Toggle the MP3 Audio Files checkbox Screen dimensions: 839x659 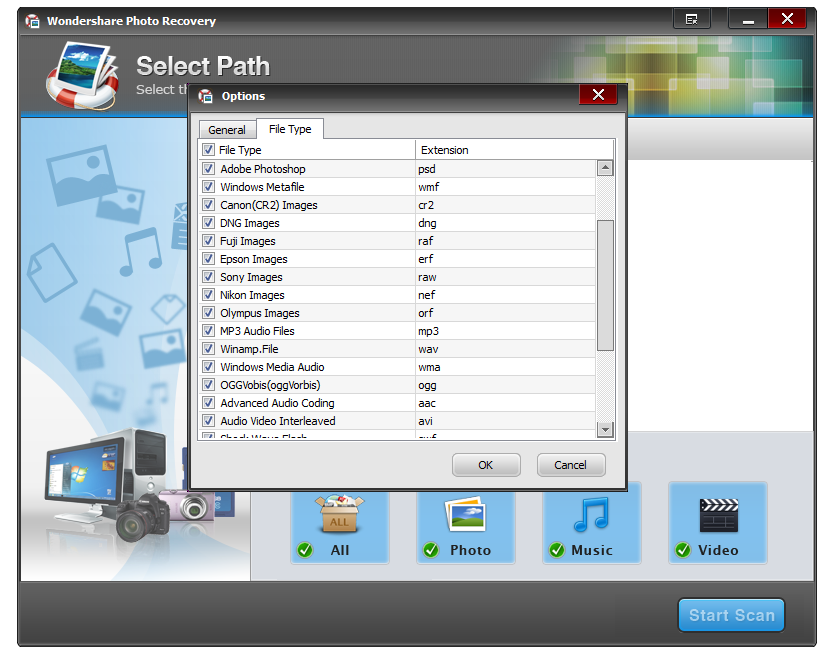pos(209,331)
